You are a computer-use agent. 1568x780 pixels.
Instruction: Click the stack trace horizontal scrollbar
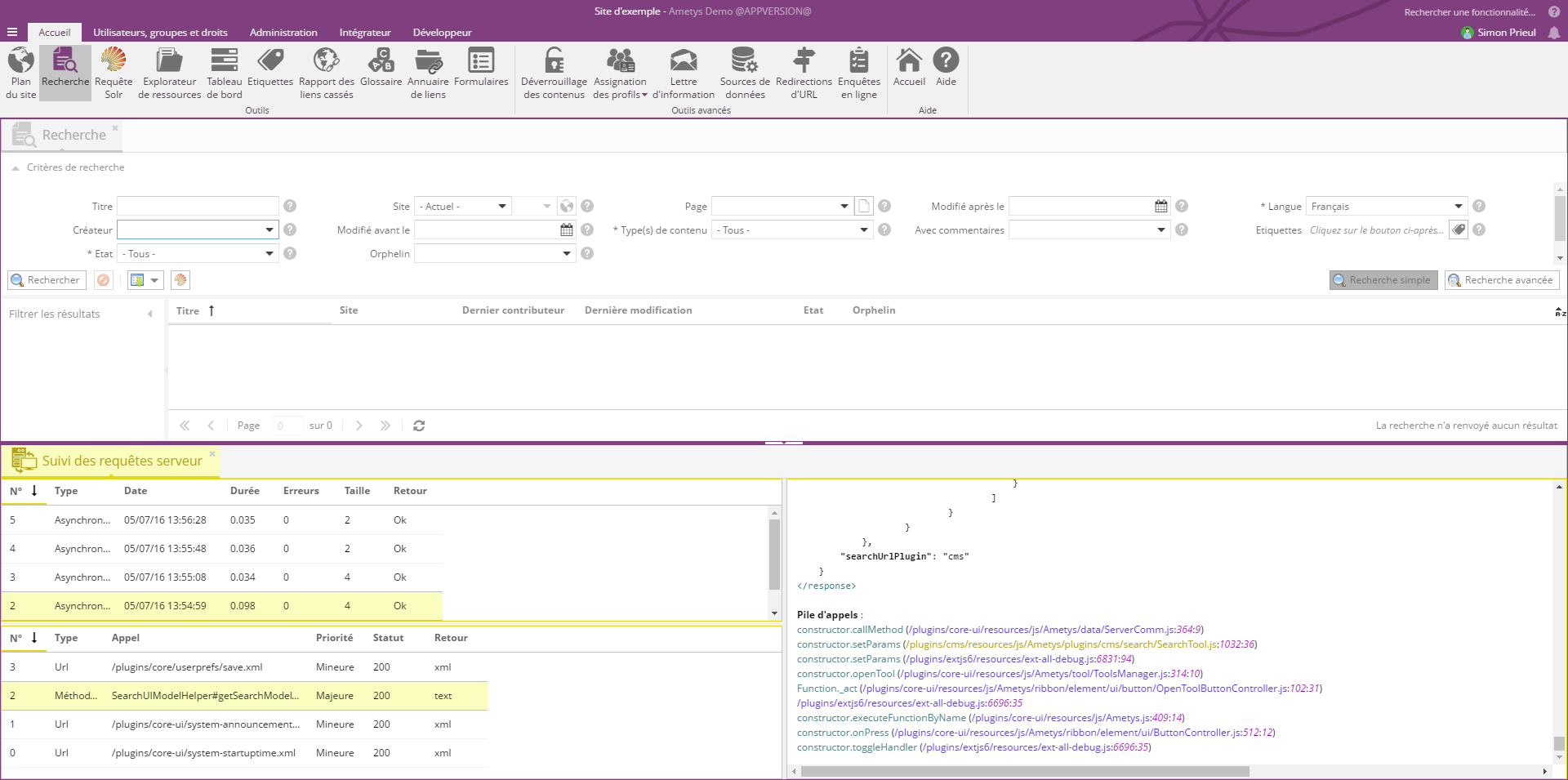point(1025,771)
